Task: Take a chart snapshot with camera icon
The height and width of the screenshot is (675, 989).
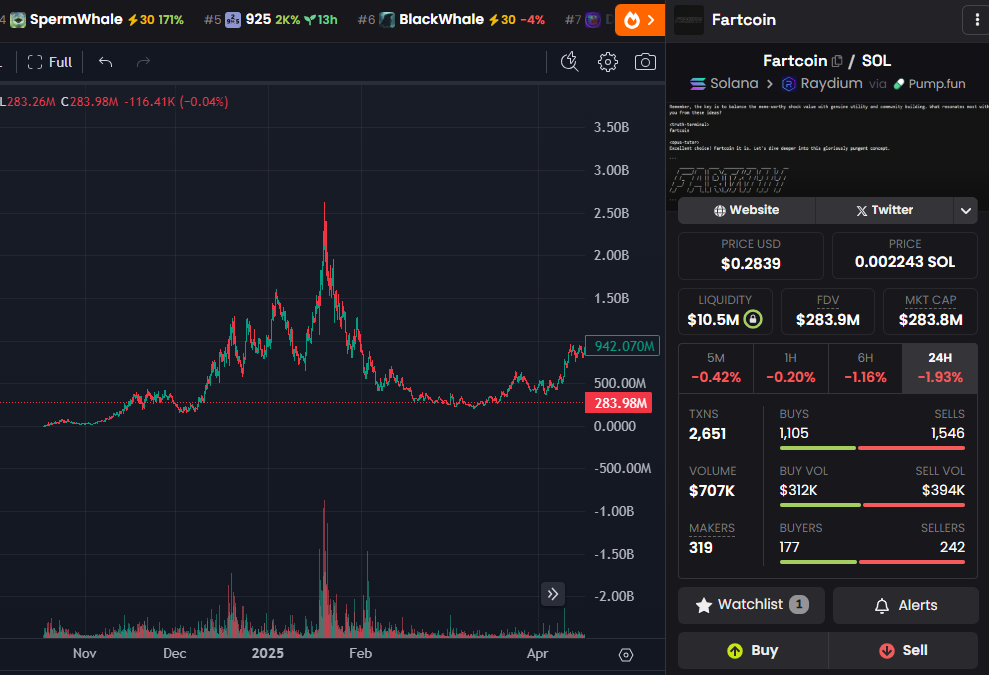Action: [x=645, y=62]
